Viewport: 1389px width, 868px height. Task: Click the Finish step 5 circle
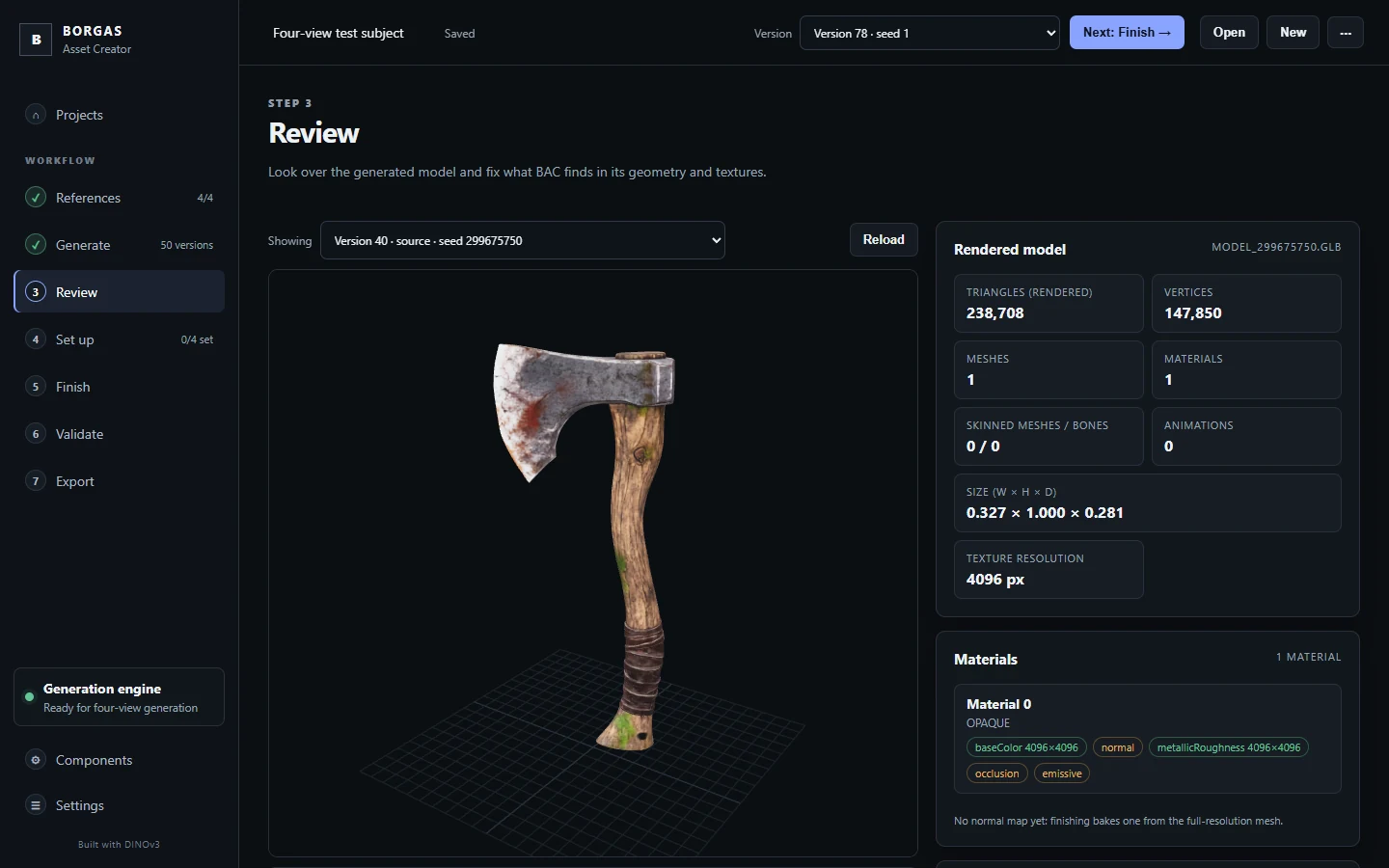point(36,387)
